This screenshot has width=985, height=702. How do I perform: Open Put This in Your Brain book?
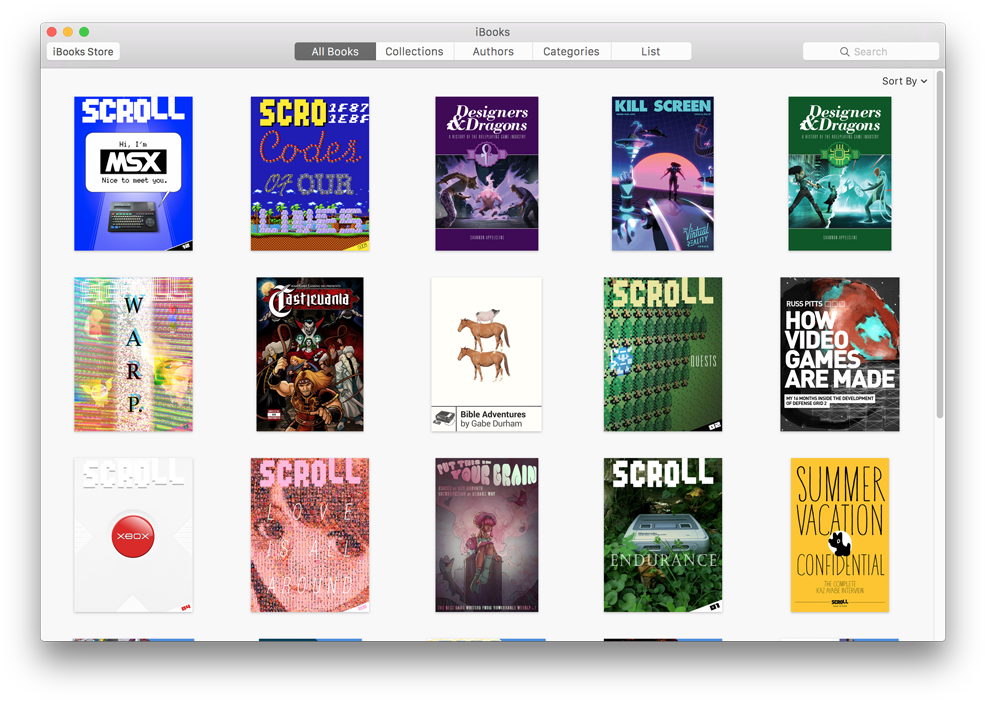coord(487,535)
